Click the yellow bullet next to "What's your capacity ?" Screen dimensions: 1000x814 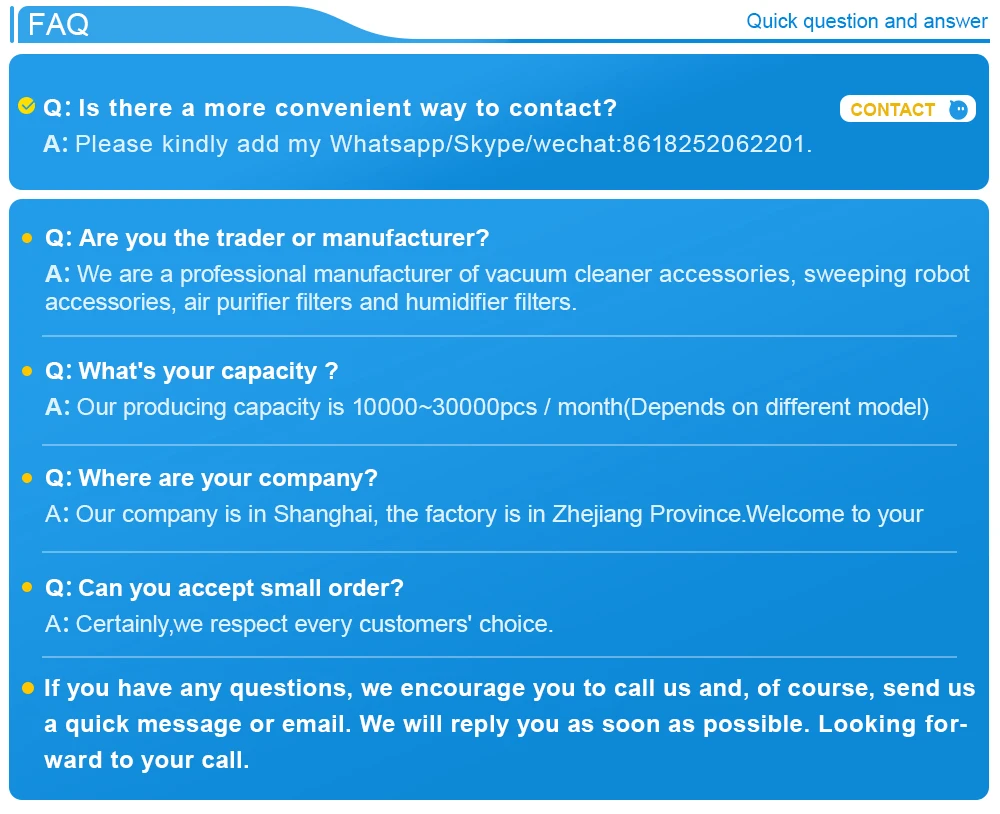[27, 372]
